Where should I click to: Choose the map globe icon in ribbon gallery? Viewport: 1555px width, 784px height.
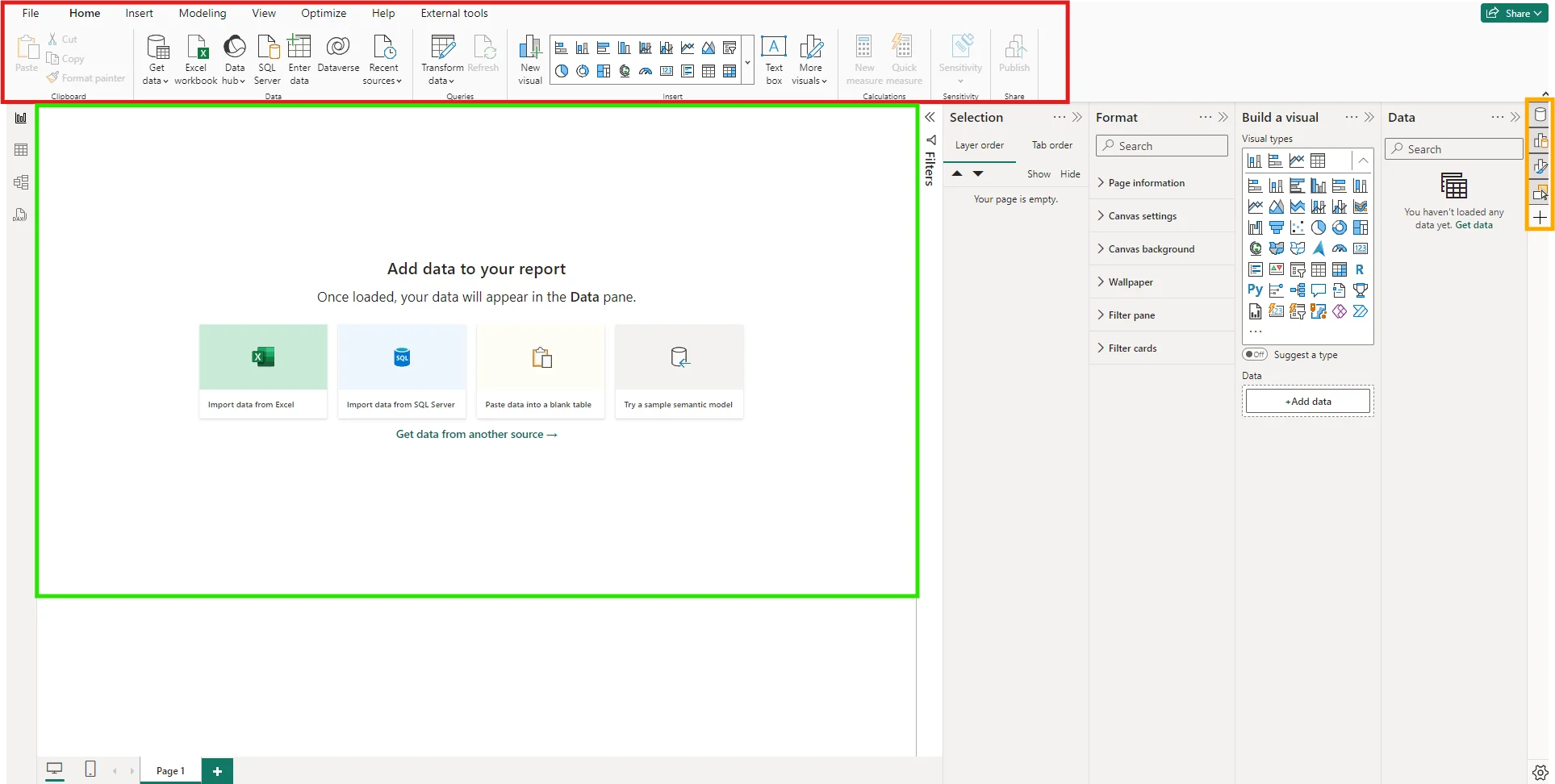pos(625,71)
